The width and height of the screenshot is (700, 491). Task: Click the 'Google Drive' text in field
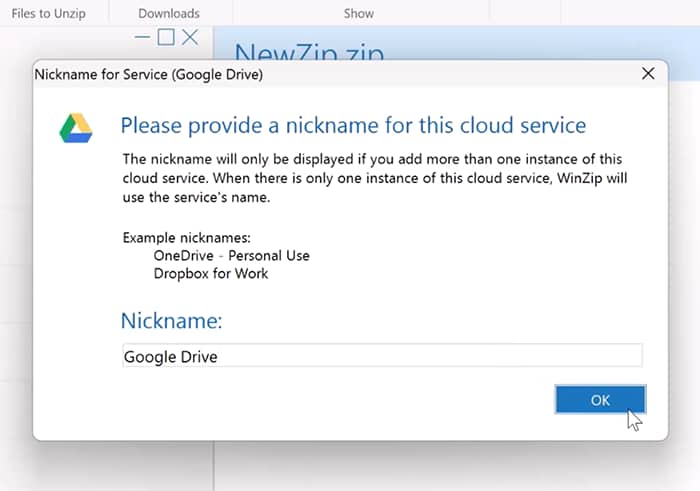click(170, 356)
